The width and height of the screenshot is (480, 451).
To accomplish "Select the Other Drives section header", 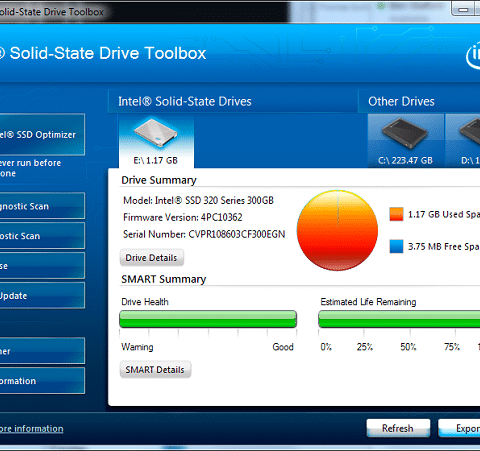I will tap(401, 101).
